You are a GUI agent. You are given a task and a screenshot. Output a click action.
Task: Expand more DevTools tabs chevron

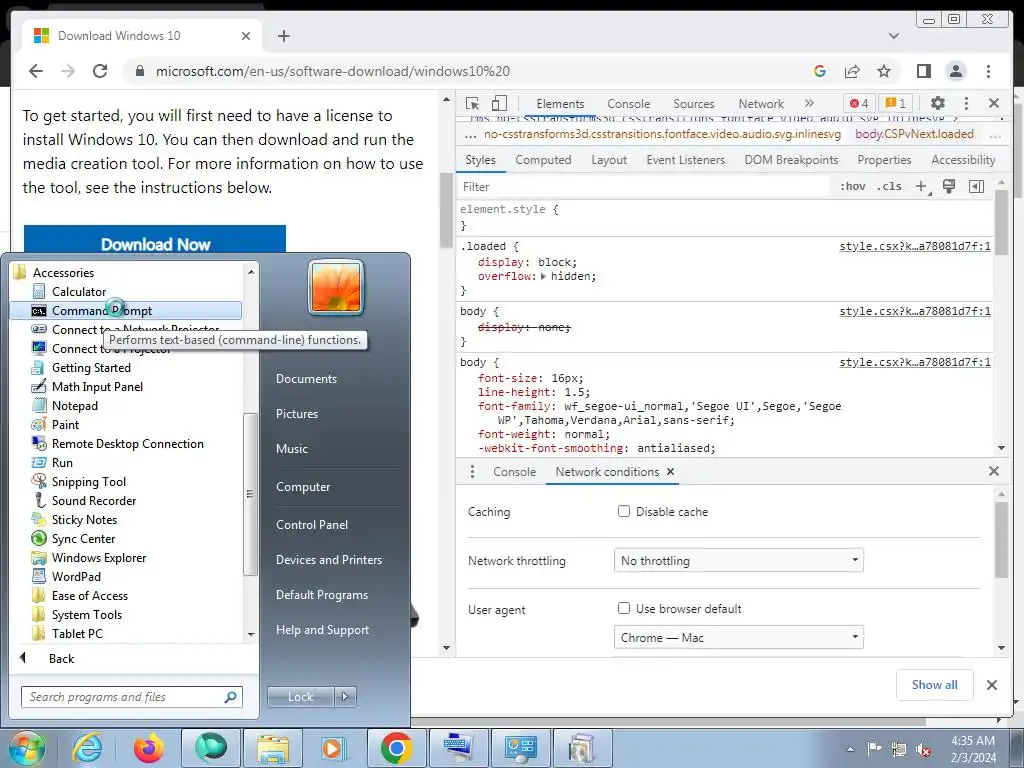[809, 103]
